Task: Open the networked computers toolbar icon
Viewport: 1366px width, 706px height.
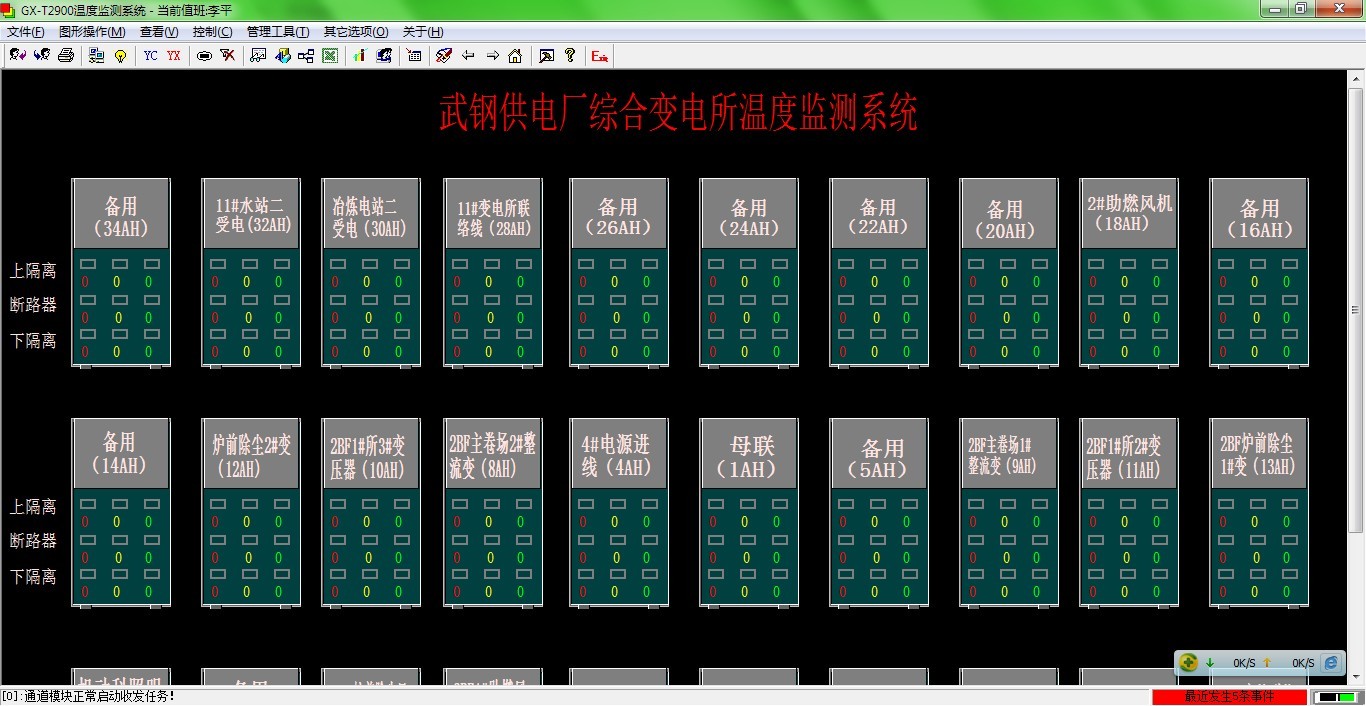Action: [x=96, y=55]
